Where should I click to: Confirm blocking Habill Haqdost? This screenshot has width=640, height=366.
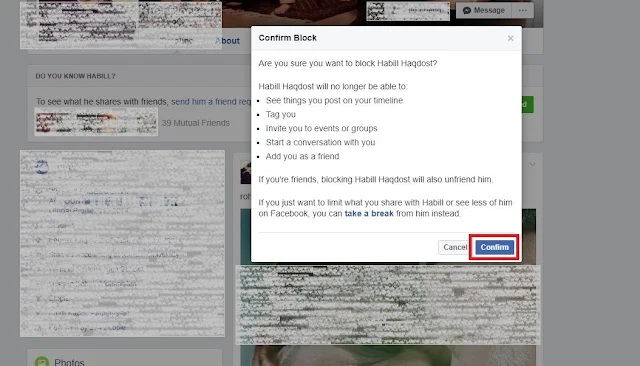(x=494, y=247)
